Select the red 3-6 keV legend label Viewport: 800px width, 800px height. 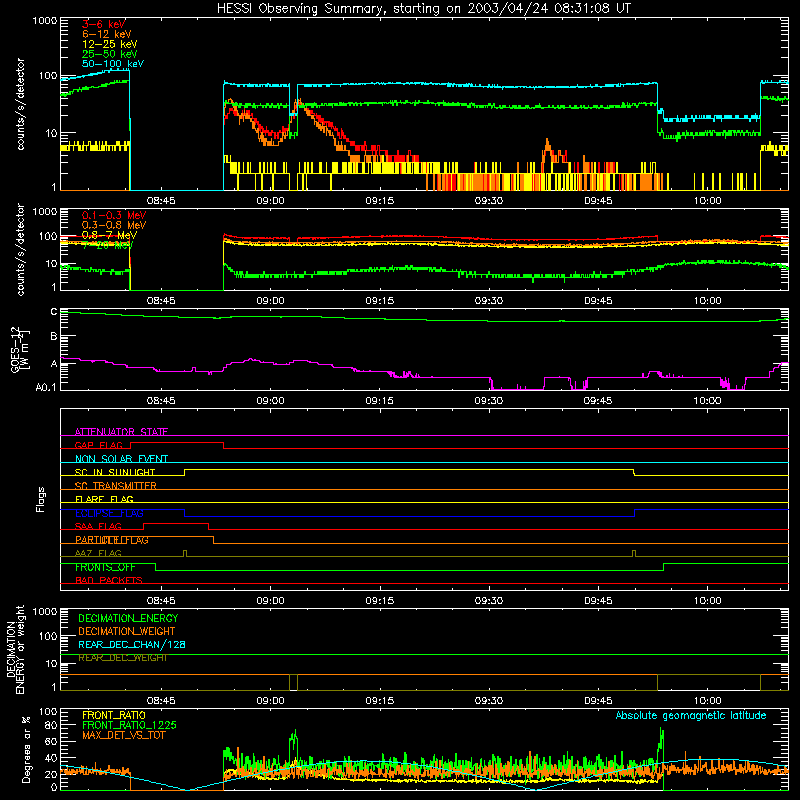pyautogui.click(x=103, y=24)
